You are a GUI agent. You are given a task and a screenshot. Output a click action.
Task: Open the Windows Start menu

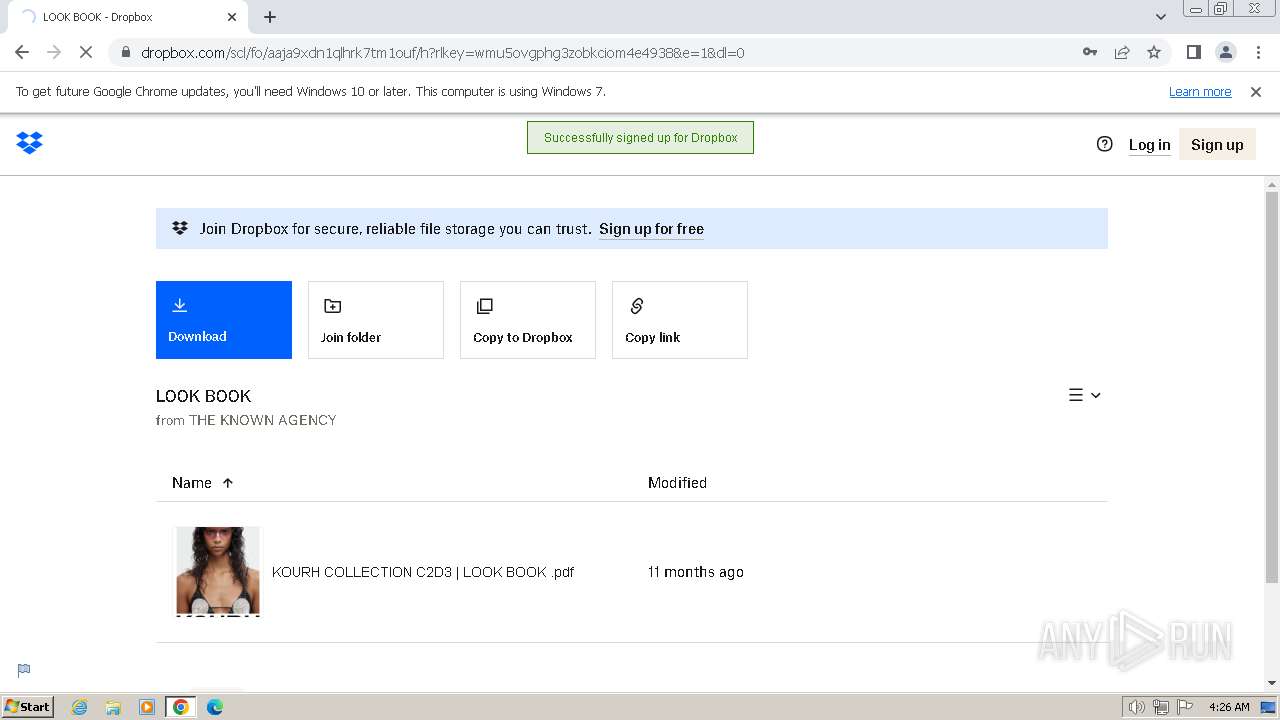(x=28, y=706)
